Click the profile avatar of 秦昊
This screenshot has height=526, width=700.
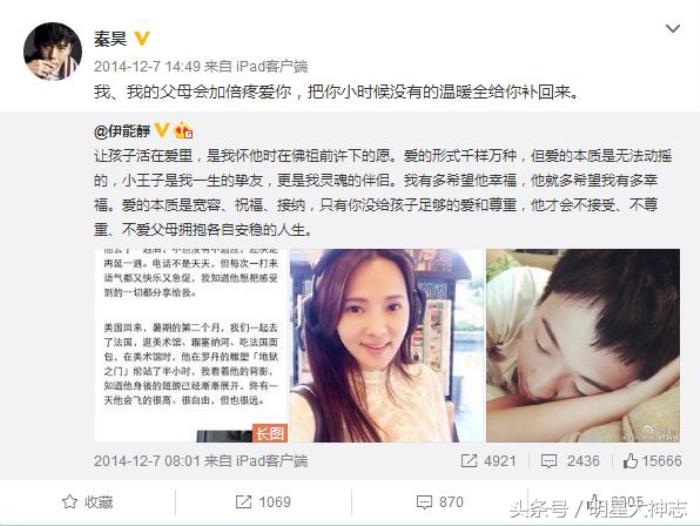(x=53, y=51)
